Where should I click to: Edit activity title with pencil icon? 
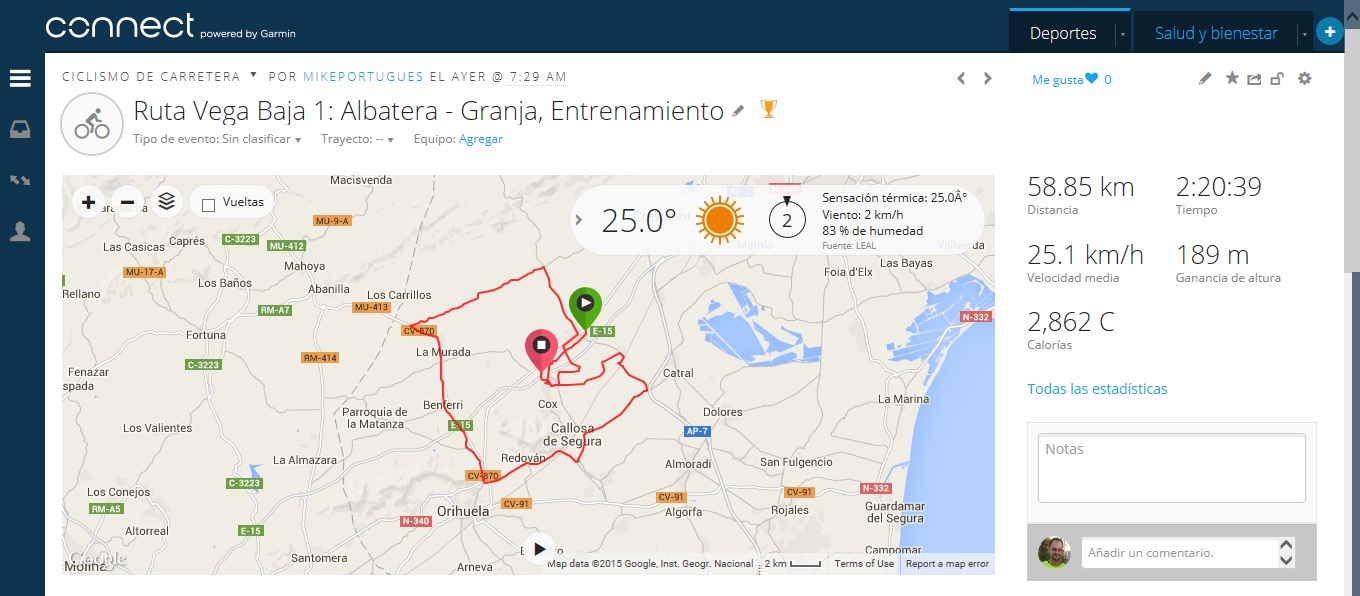click(x=738, y=111)
